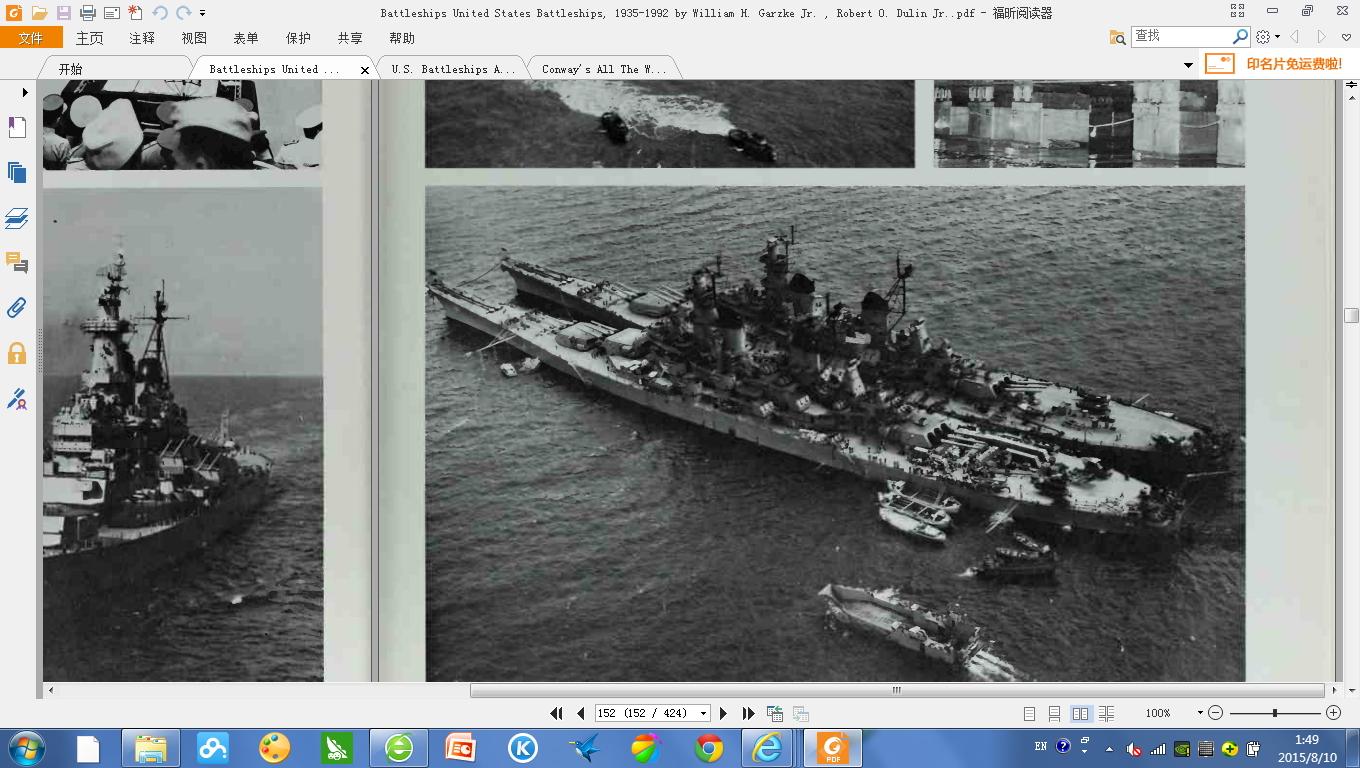Switch to U.S. Battleships A... document tab
1360x768 pixels.
pyautogui.click(x=453, y=69)
